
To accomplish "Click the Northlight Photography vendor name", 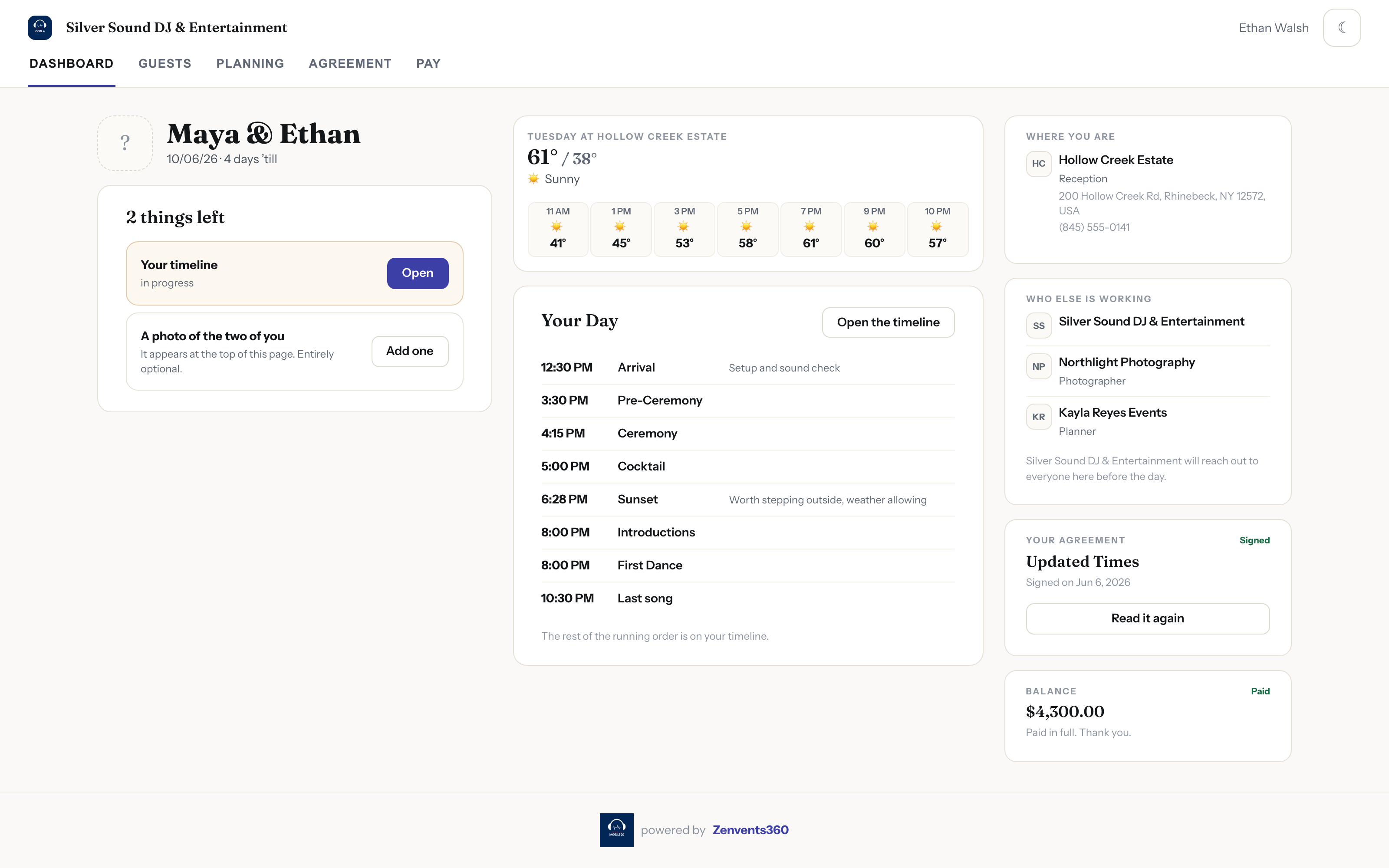I will pyautogui.click(x=1126, y=362).
